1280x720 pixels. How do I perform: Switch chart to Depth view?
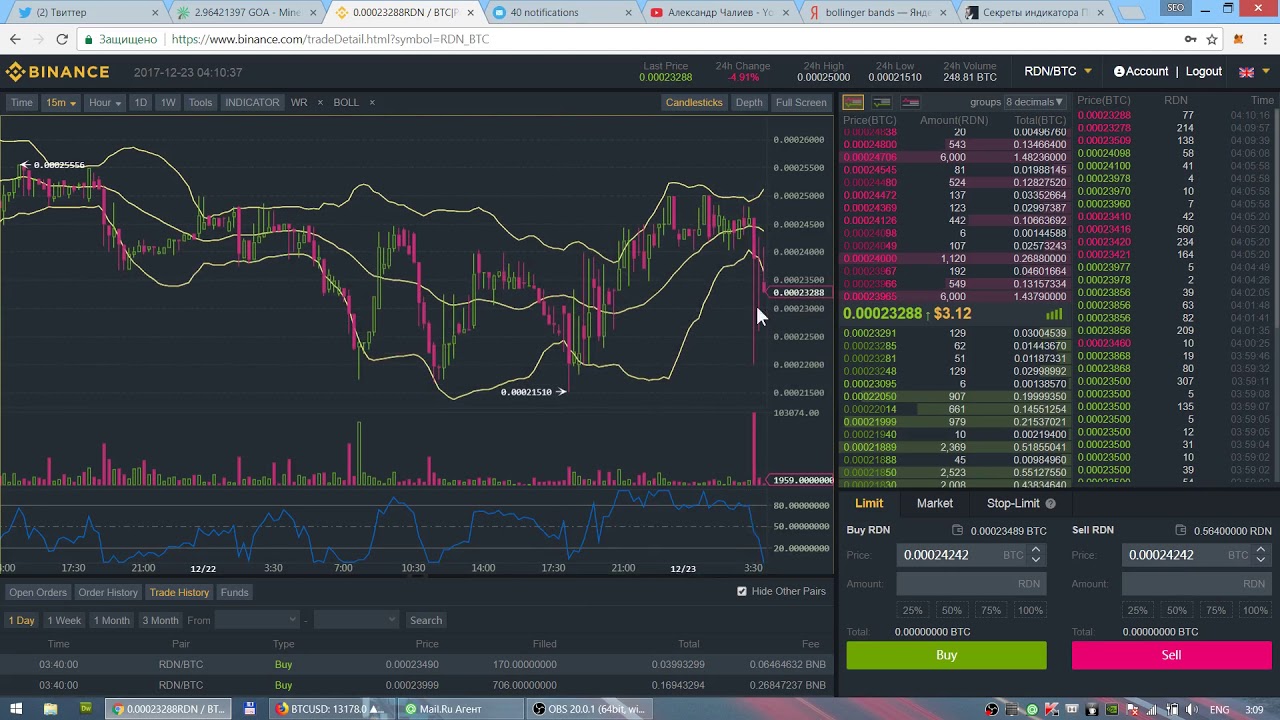pos(749,102)
